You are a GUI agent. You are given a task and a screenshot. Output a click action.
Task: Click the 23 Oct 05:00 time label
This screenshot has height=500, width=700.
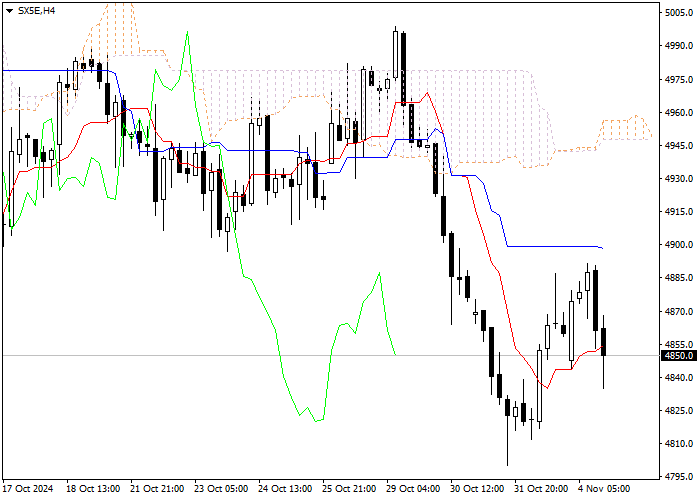coord(221,488)
